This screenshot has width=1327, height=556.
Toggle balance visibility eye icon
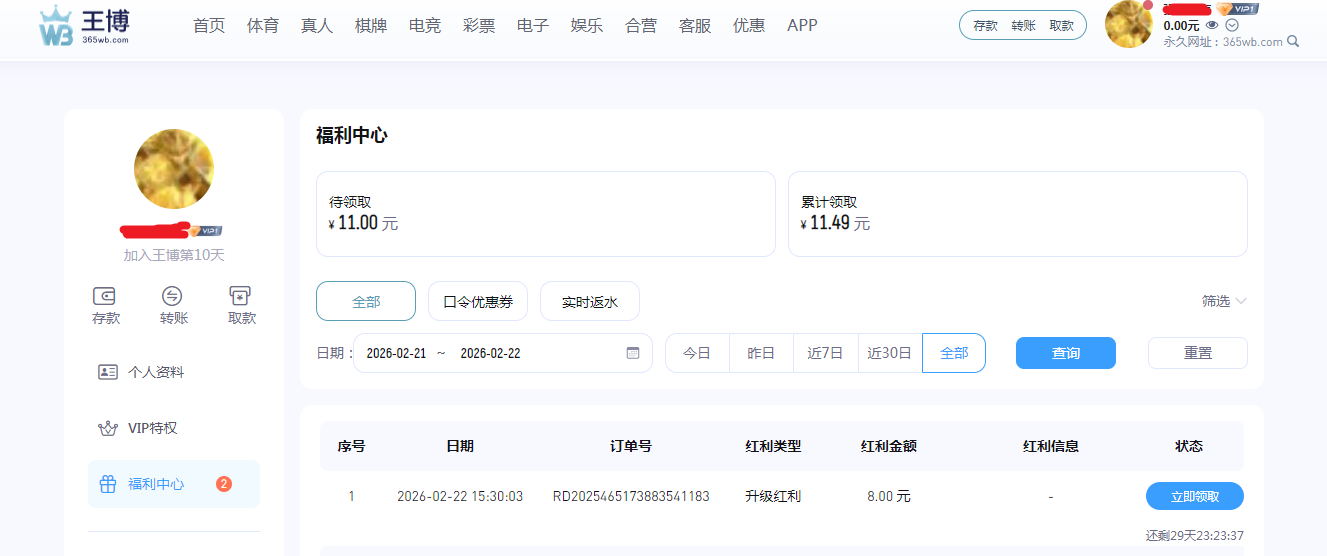1212,25
